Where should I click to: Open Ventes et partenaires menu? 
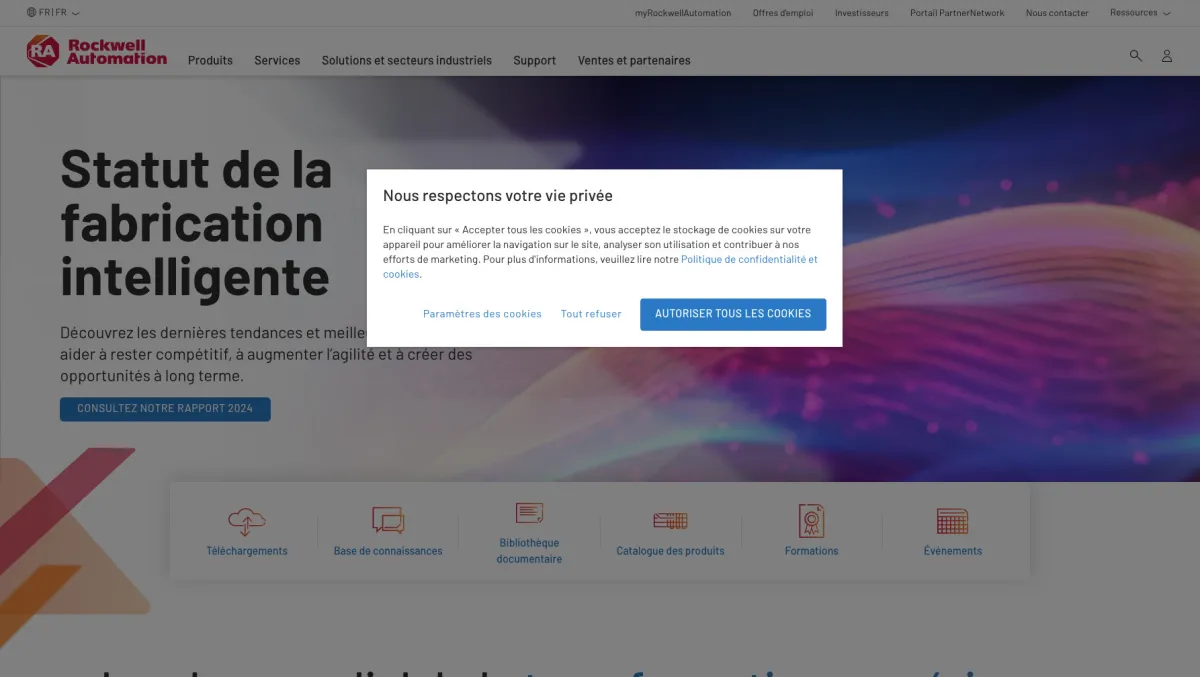tap(634, 60)
